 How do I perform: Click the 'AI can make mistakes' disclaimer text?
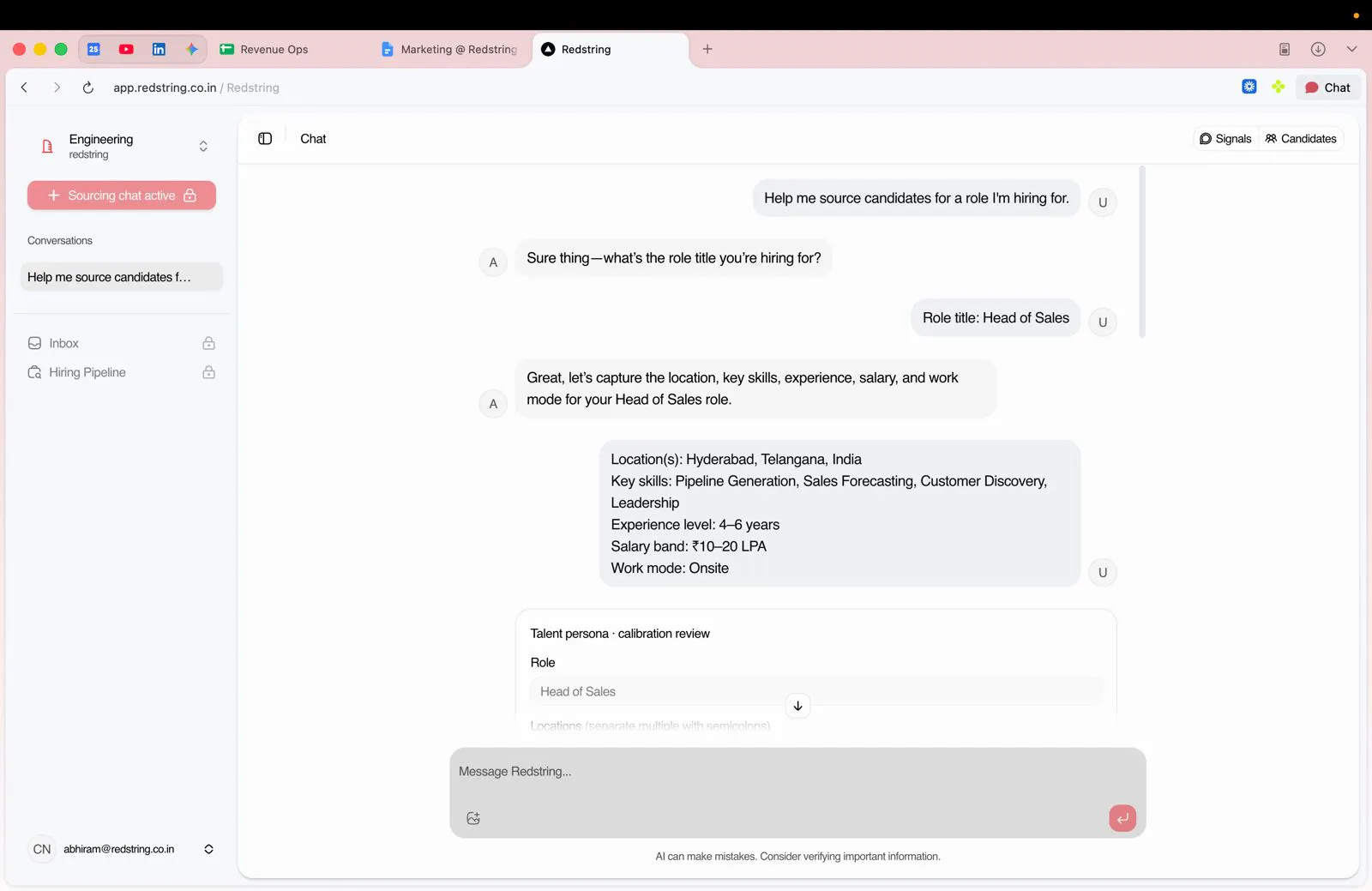pyautogui.click(x=797, y=857)
